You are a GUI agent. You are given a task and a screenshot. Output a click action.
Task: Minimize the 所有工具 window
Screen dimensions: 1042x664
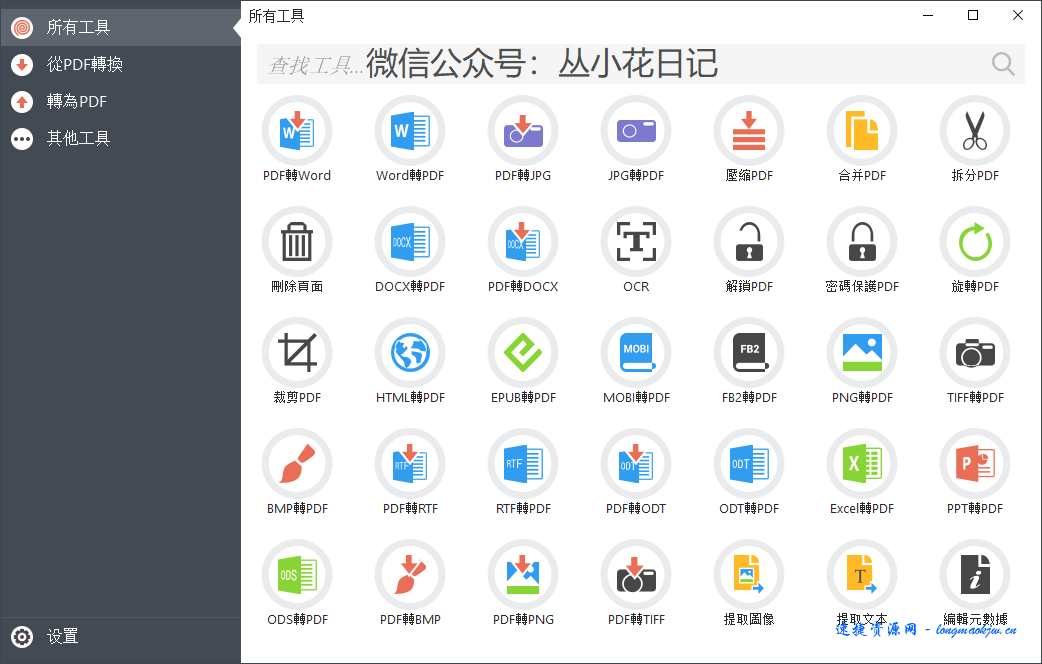(x=928, y=15)
